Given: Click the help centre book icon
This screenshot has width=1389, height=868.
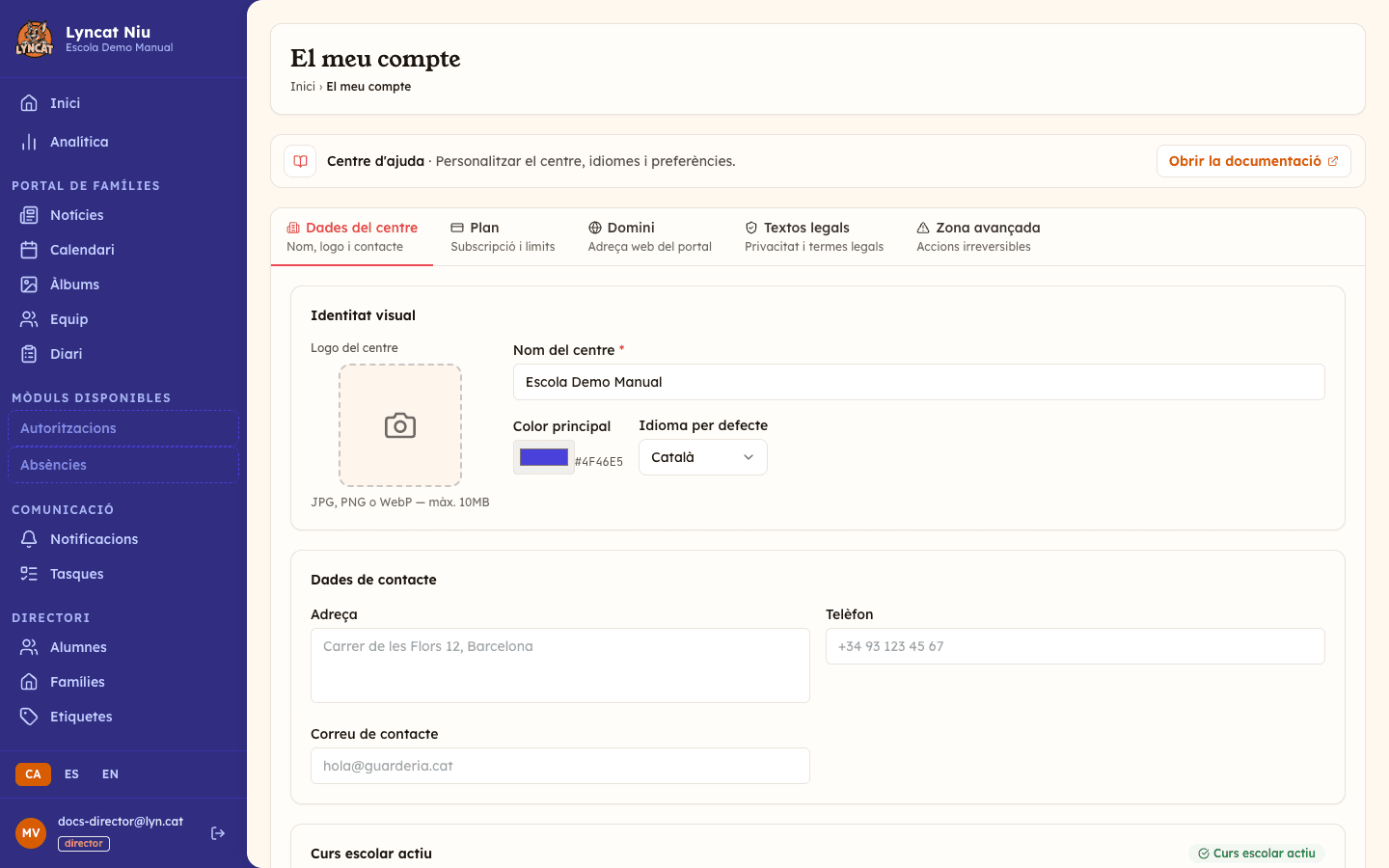Looking at the screenshot, I should pos(300,161).
